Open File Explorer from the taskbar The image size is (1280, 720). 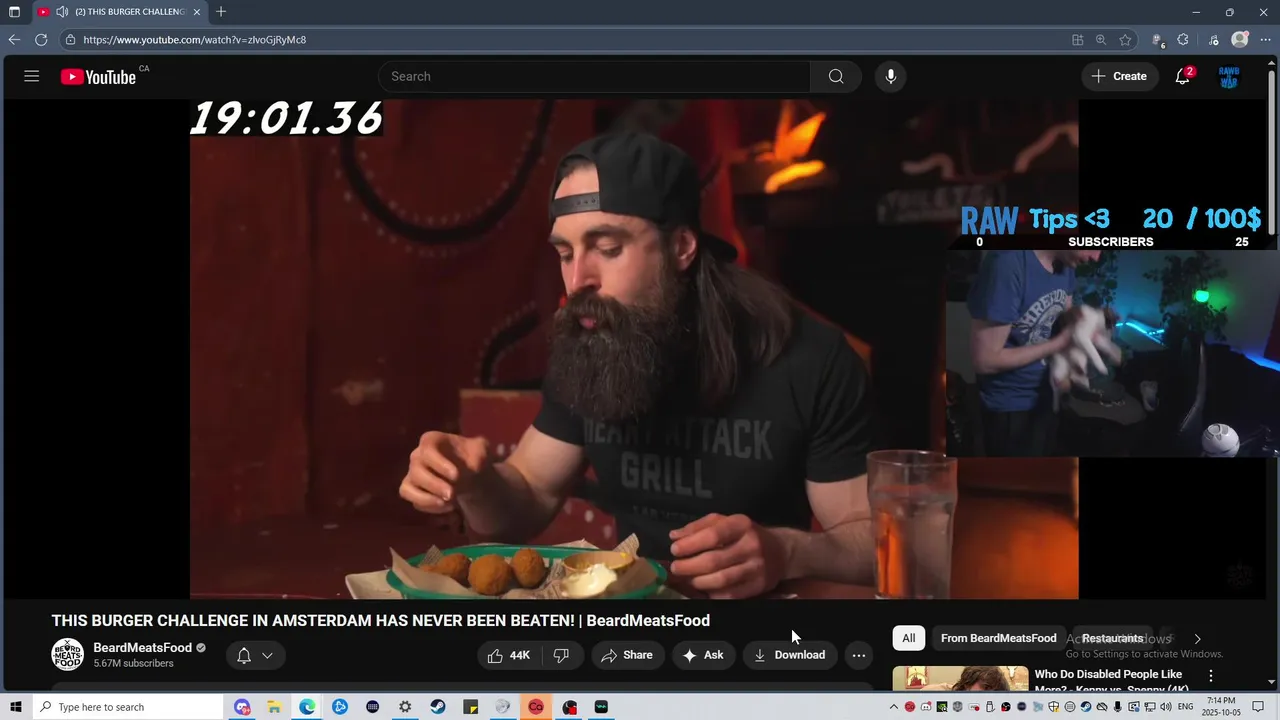click(x=274, y=707)
